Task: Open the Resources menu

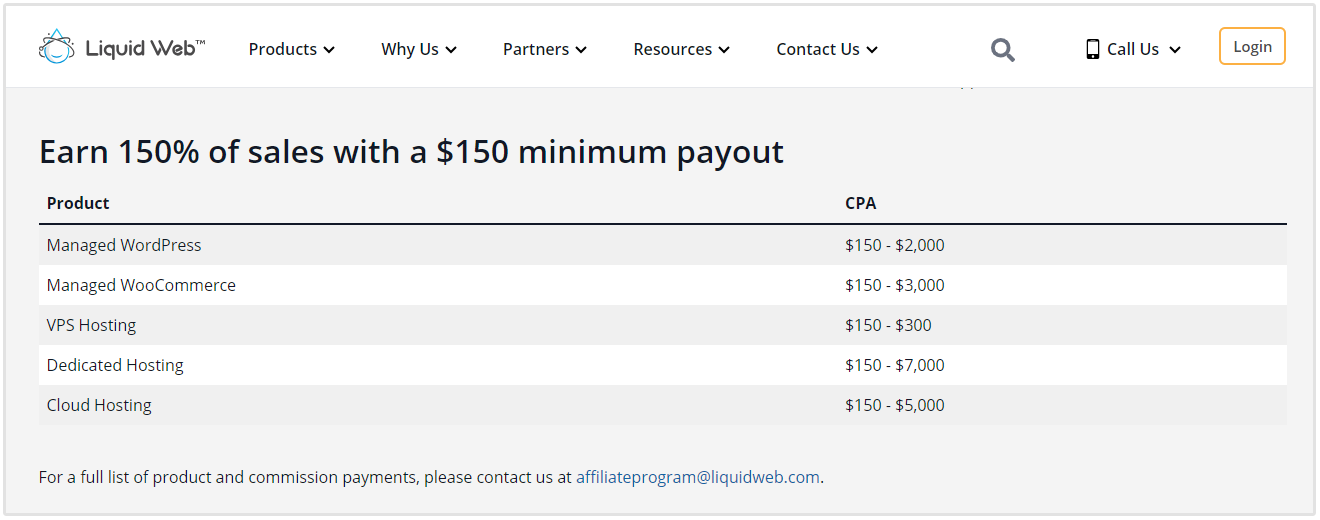Action: (672, 49)
